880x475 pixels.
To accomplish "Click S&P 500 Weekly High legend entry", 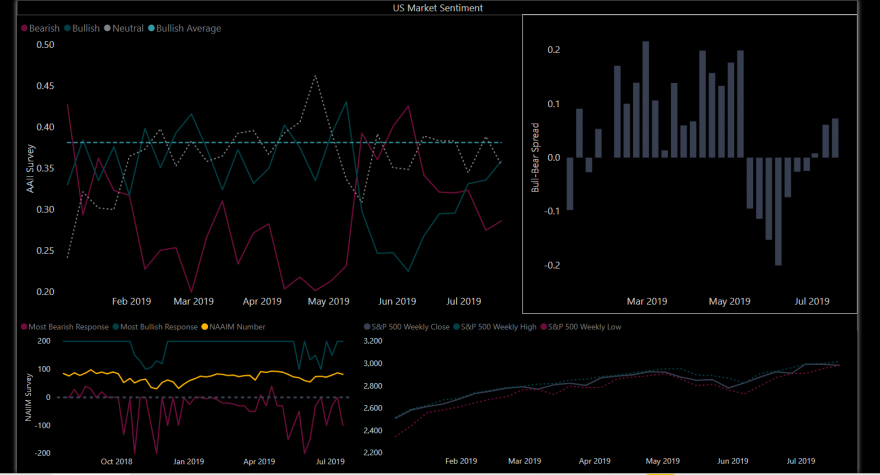I will click(495, 327).
